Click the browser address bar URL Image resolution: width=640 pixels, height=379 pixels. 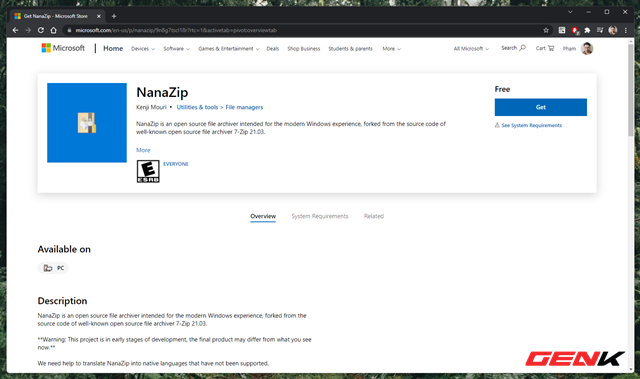click(176, 30)
